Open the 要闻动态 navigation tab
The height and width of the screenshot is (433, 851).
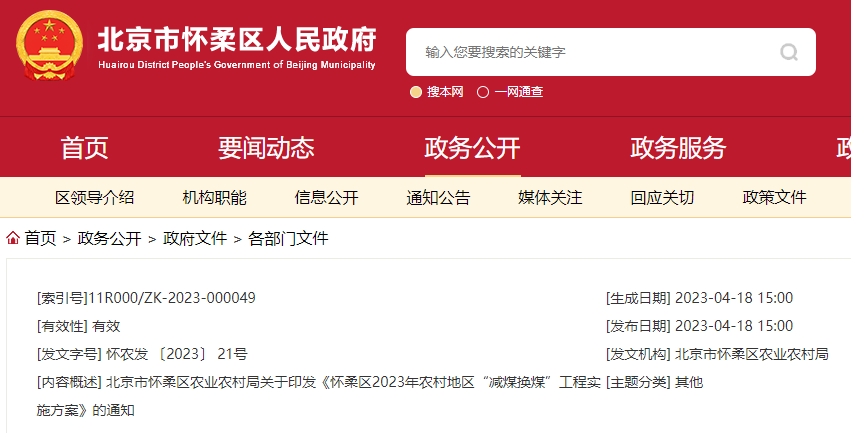[266, 148]
